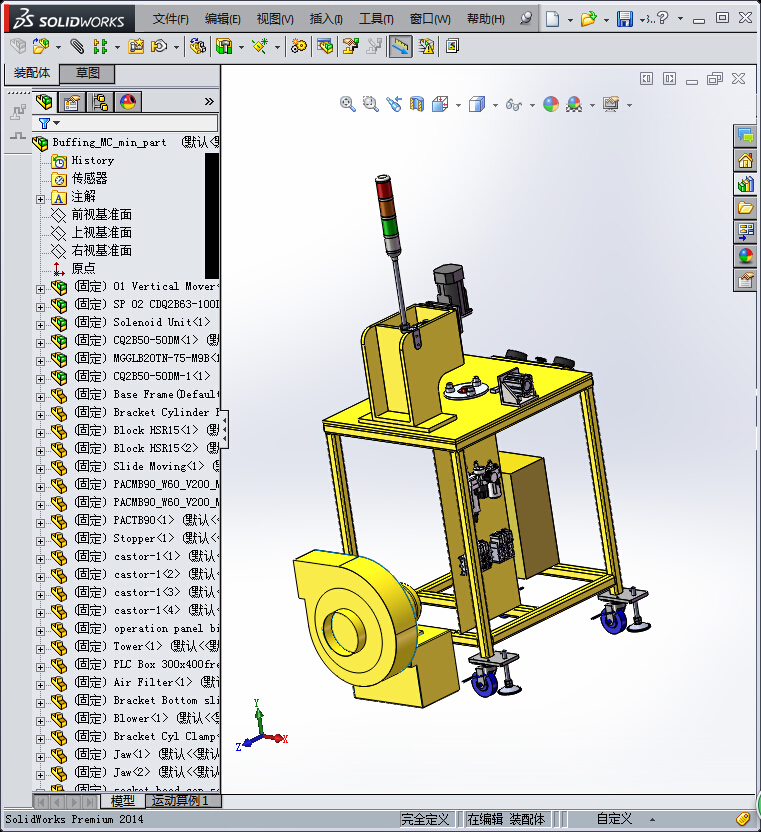Click the Reference Geometry tool

pos(260,46)
